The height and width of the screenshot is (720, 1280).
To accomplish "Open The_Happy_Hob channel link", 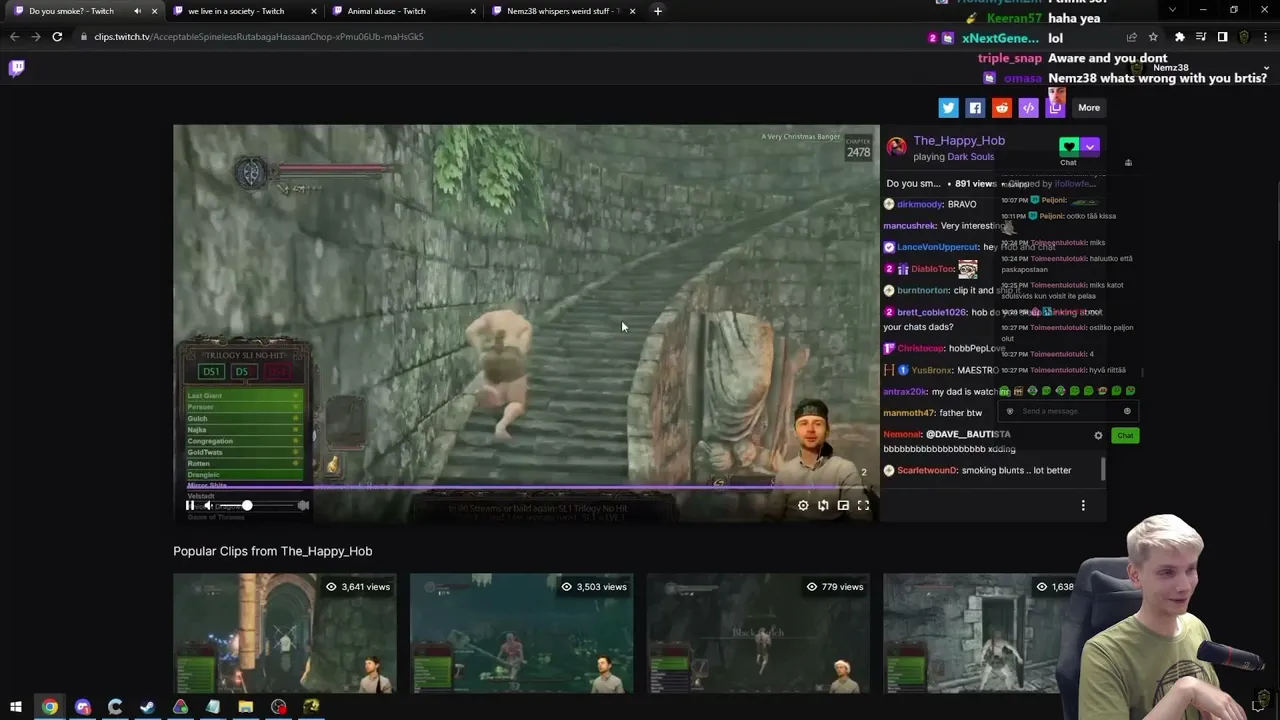I will click(x=959, y=141).
